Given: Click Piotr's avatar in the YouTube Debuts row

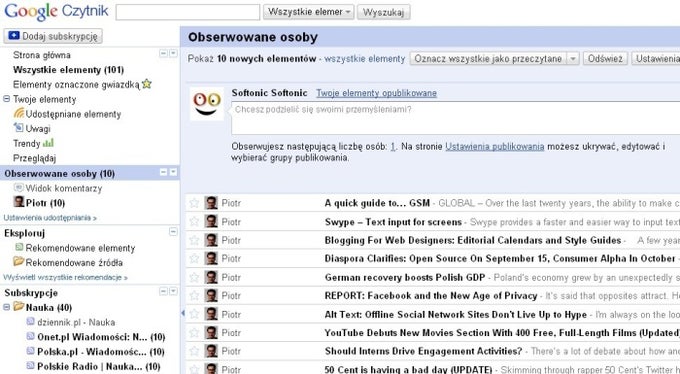Looking at the screenshot, I should 211,333.
